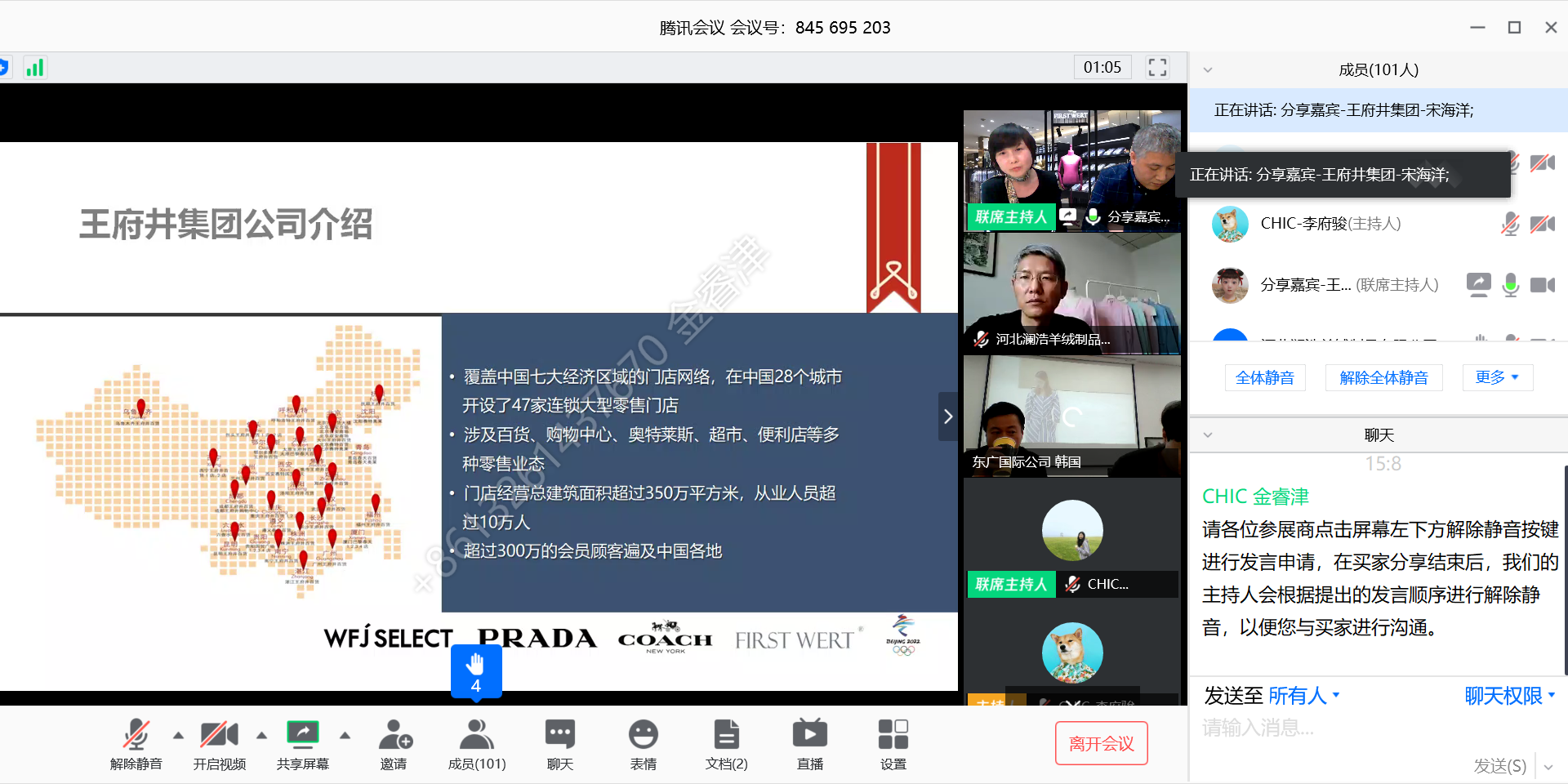Collapse the members panel chevron
This screenshot has height=784, width=1568.
coord(1208,69)
